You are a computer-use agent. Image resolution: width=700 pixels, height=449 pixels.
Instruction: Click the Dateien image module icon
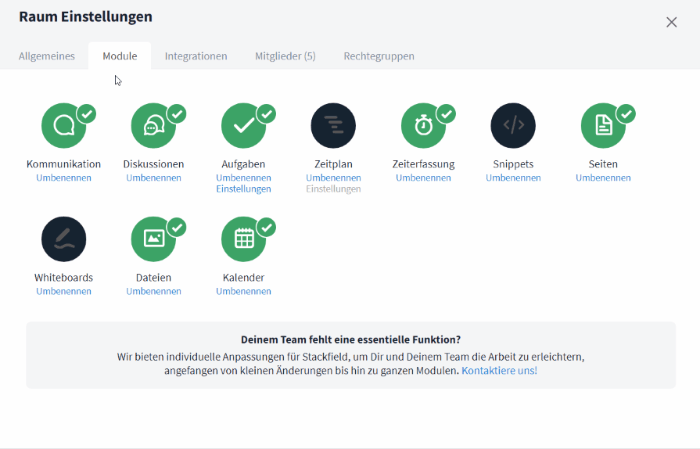[x=154, y=240]
